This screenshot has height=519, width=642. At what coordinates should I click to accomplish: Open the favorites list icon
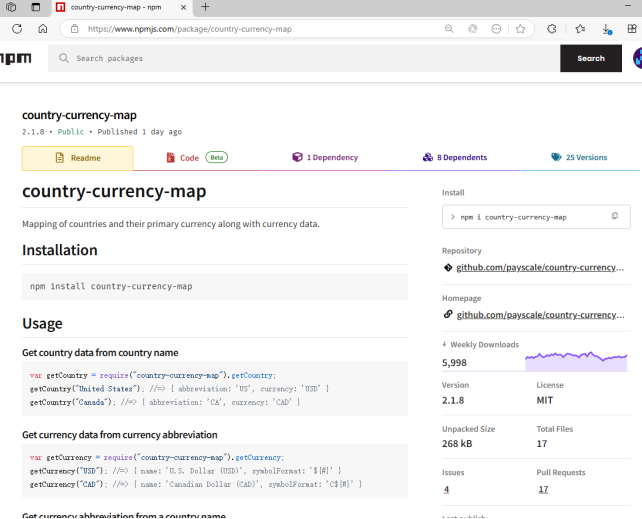coord(580,29)
